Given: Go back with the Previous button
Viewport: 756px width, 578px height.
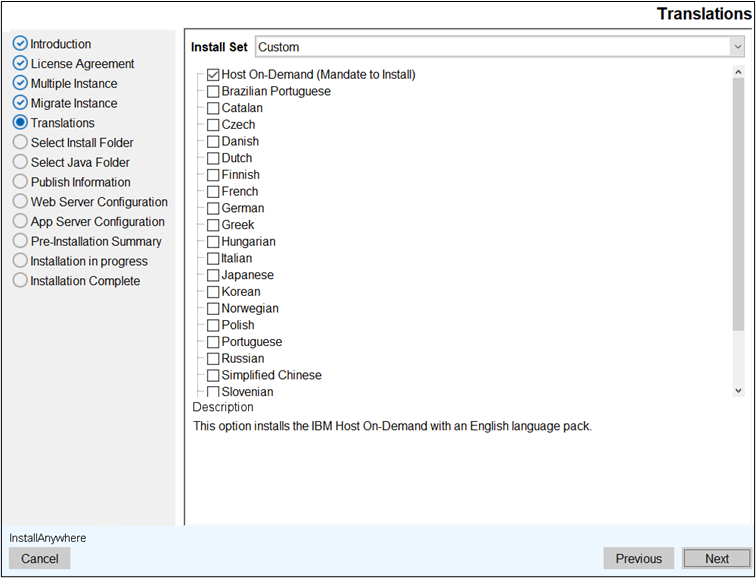Looking at the screenshot, I should pos(638,559).
